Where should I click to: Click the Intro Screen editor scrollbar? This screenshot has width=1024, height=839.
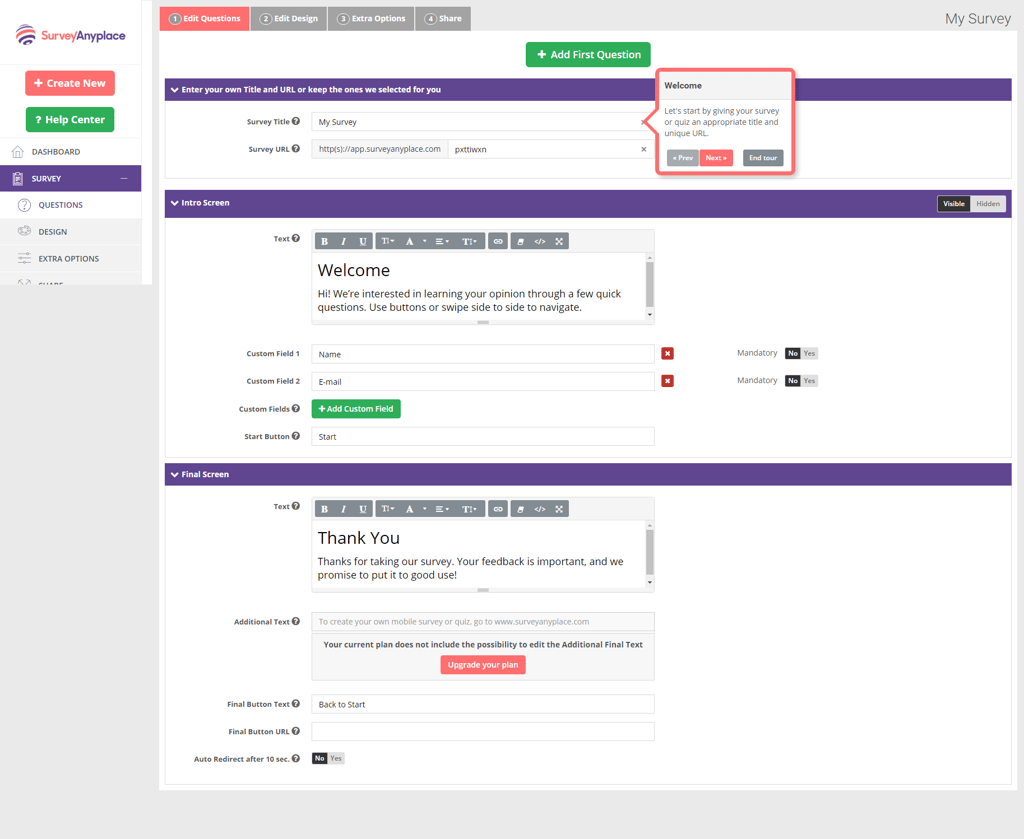click(649, 286)
